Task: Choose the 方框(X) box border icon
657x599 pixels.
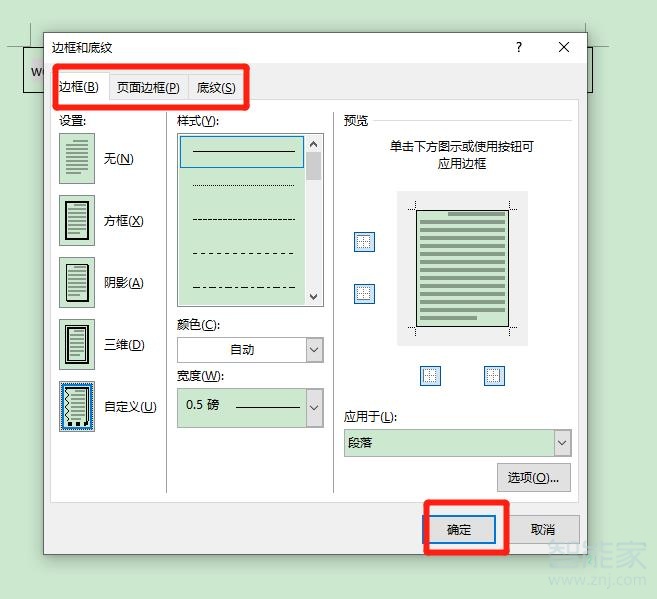Action: tap(77, 220)
